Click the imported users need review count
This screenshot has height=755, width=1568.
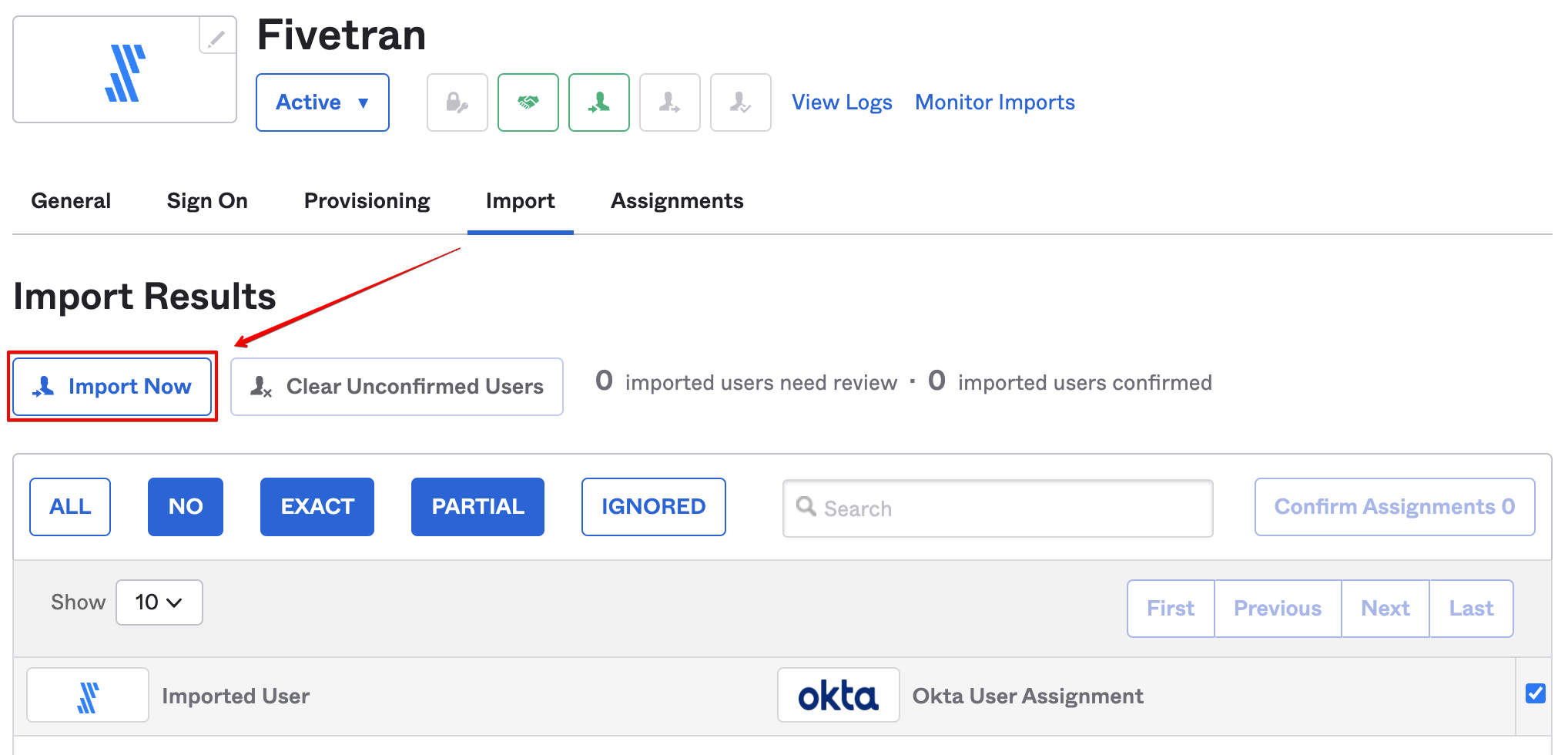tap(605, 381)
